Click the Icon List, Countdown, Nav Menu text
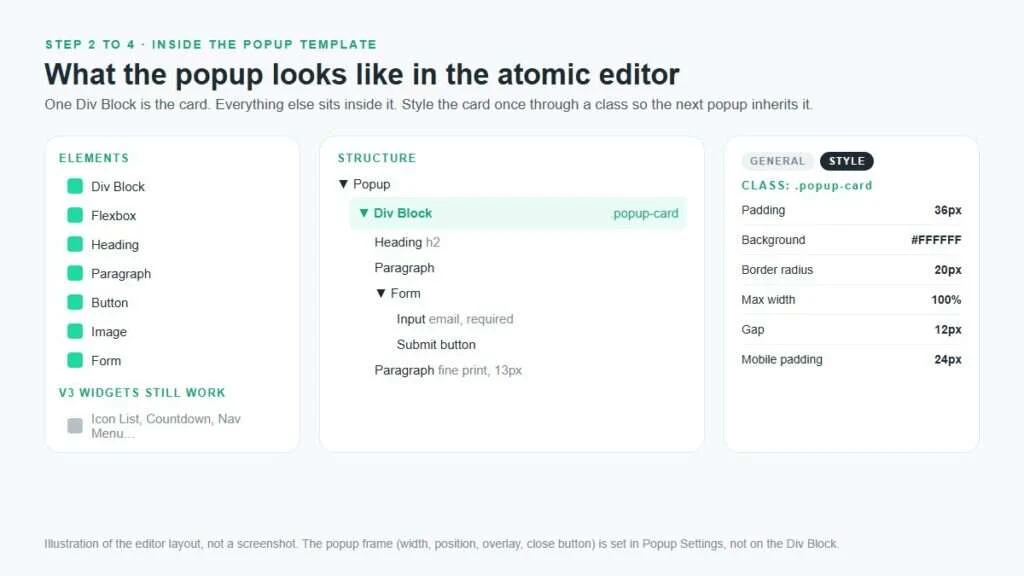 (166, 426)
